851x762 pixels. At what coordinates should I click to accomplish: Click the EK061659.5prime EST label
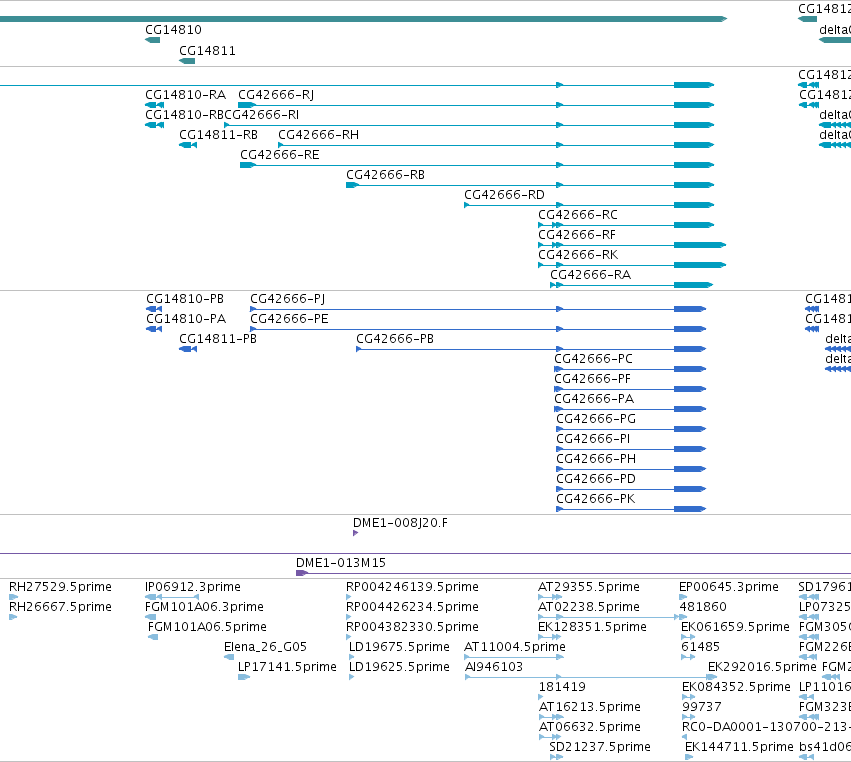735,627
